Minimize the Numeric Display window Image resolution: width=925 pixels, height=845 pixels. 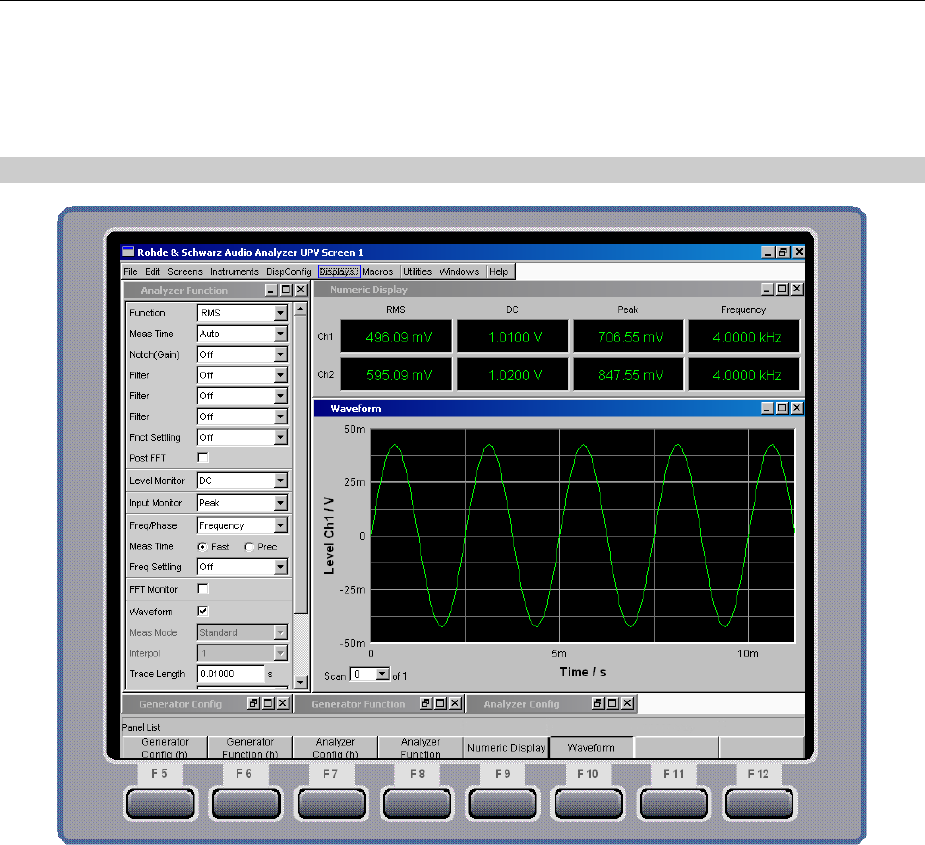(767, 289)
